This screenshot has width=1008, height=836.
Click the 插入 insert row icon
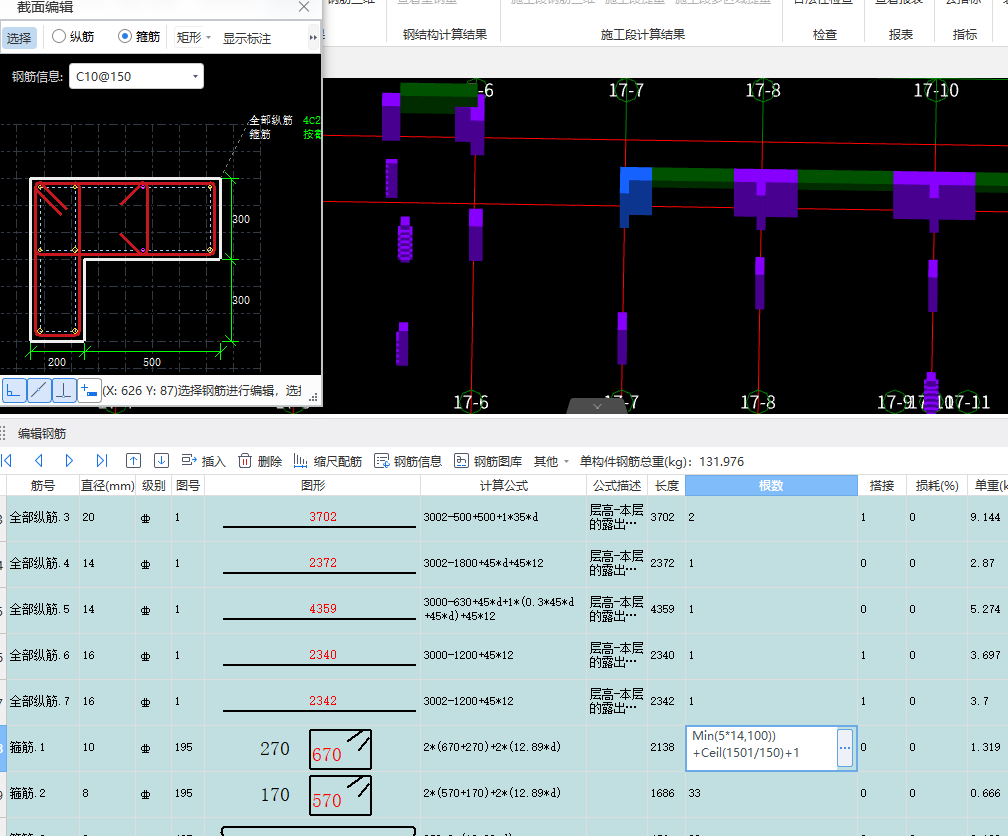point(189,460)
